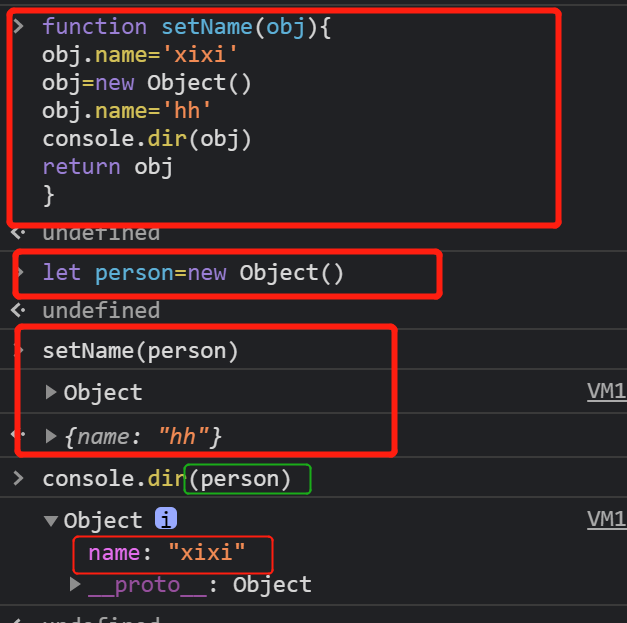Expand the returned {name: "hh"} object

pos(51,436)
